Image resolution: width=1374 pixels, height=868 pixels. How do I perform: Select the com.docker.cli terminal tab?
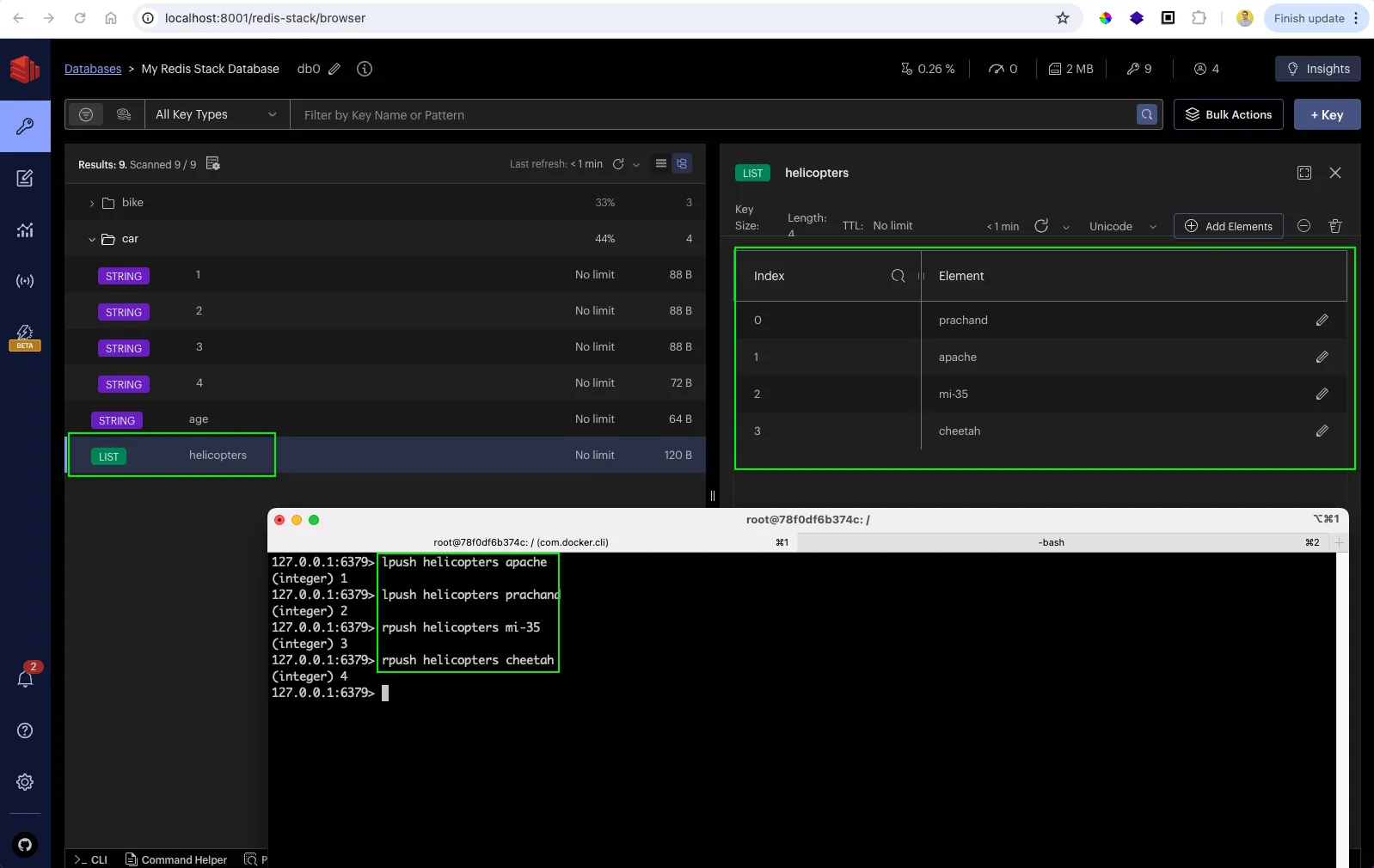532,542
